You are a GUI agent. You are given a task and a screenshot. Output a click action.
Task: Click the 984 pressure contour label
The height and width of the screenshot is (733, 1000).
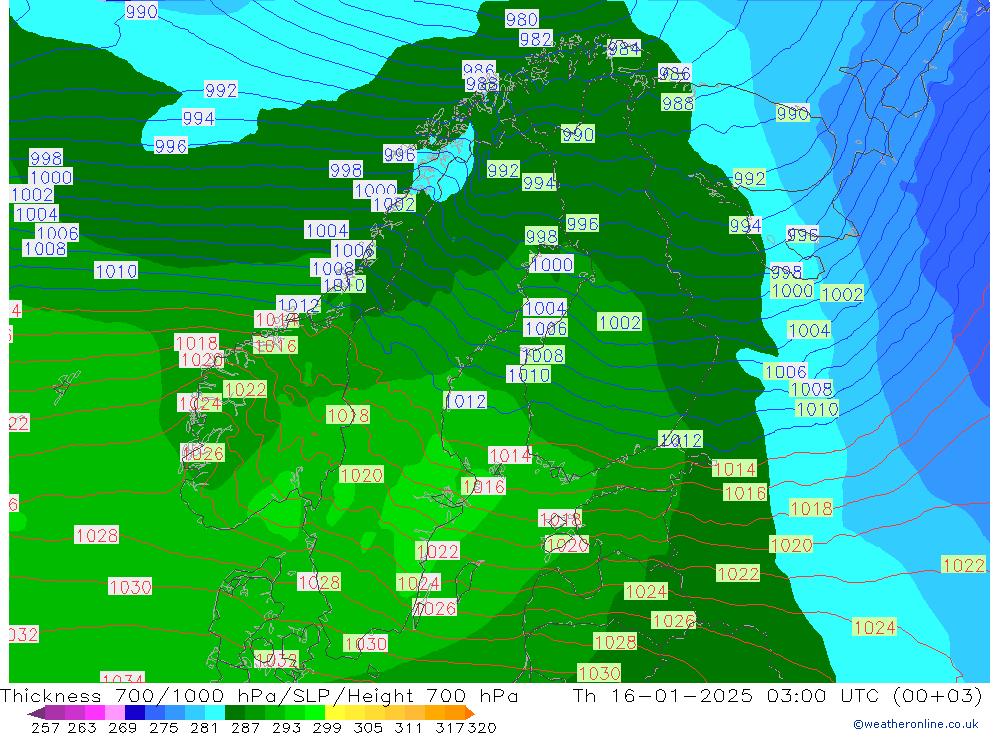pyautogui.click(x=623, y=48)
